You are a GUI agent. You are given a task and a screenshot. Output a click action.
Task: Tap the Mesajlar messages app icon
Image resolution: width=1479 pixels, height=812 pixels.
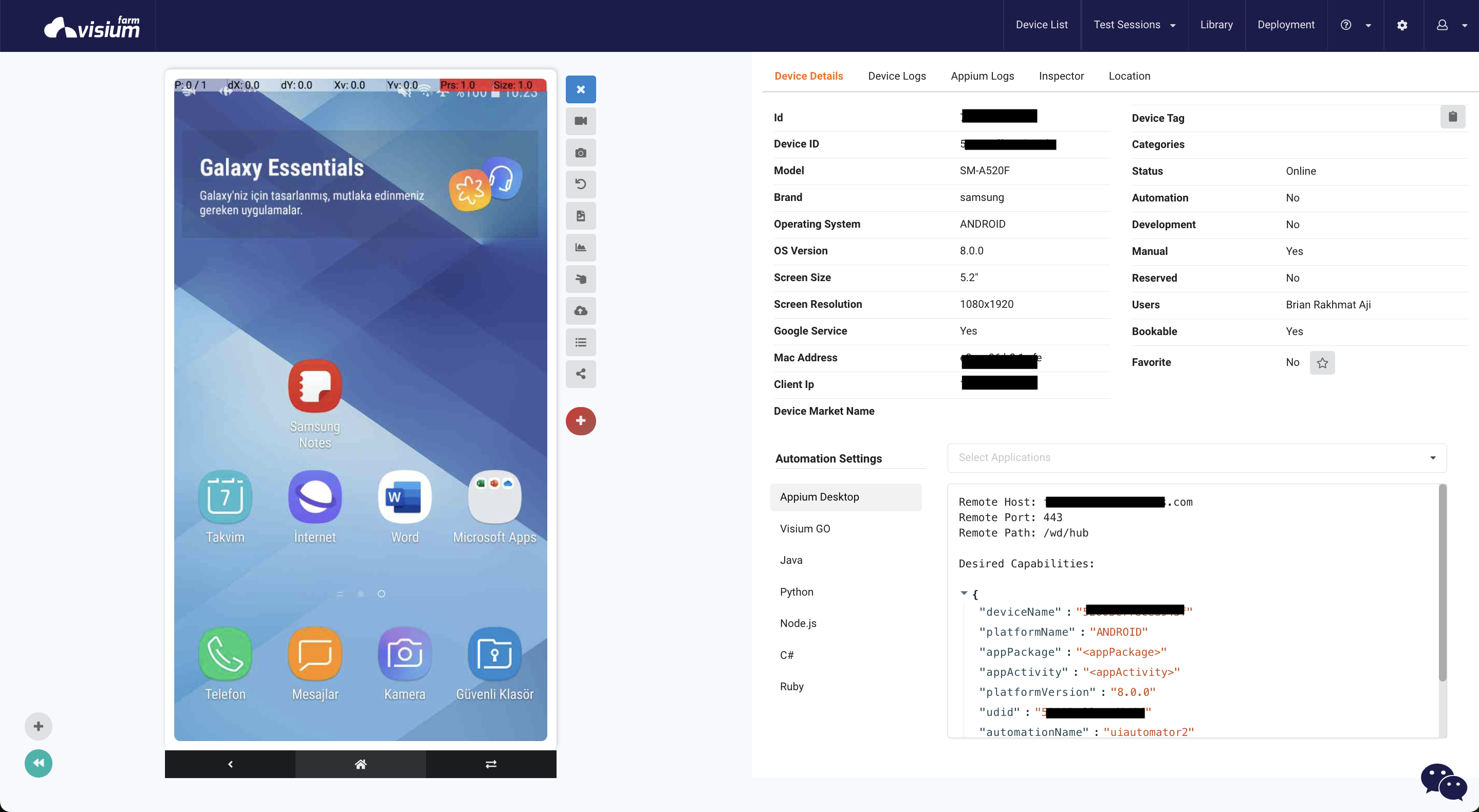pyautogui.click(x=315, y=654)
